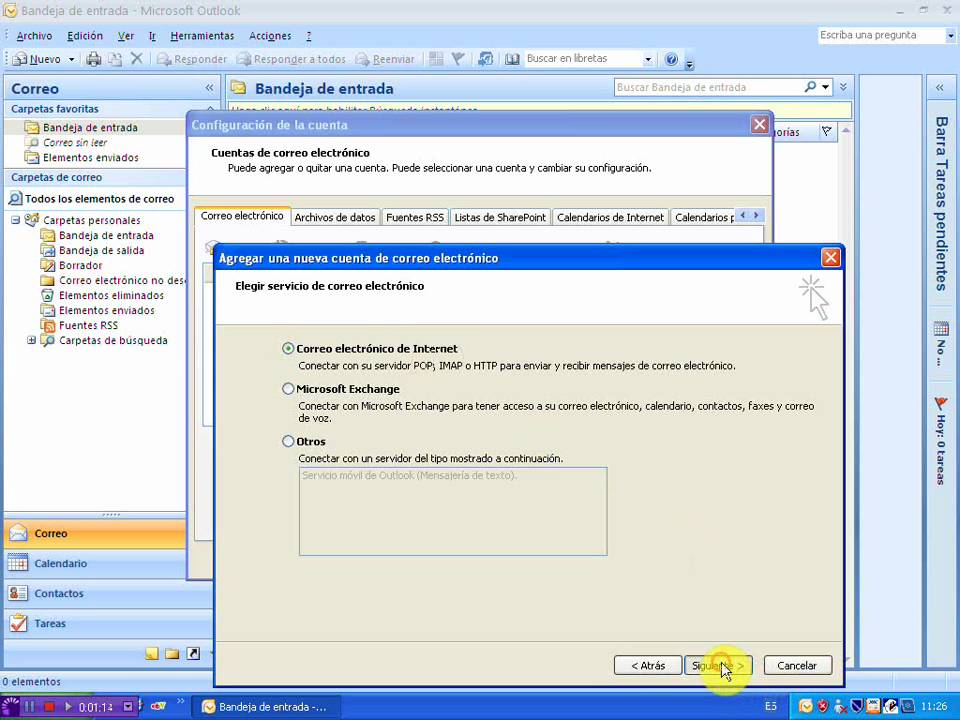The width and height of the screenshot is (960, 720).
Task: Click the Delete X toolbar icon
Action: coord(137,59)
